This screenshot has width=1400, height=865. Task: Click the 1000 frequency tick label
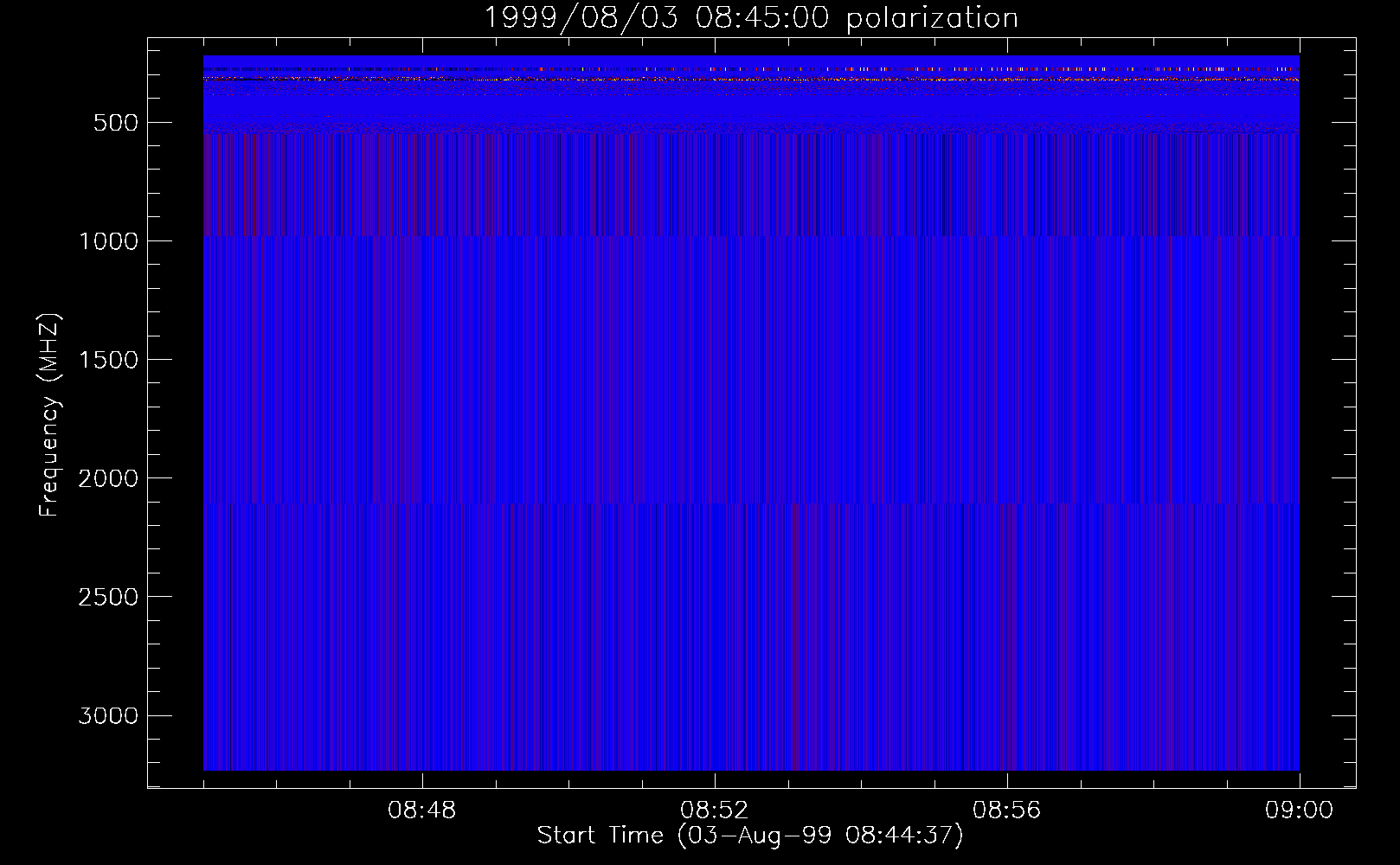(x=108, y=241)
